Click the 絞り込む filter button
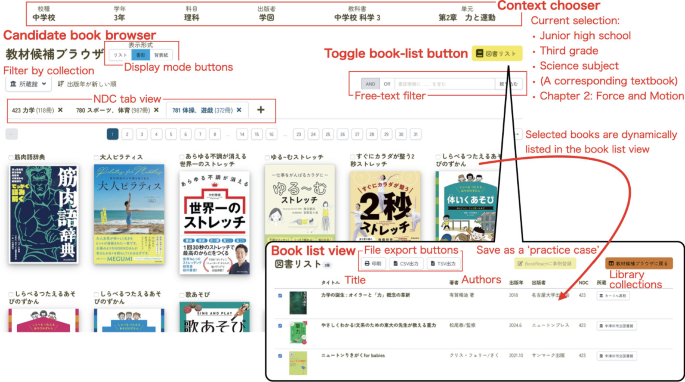The width and height of the screenshot is (685, 382). [x=509, y=83]
